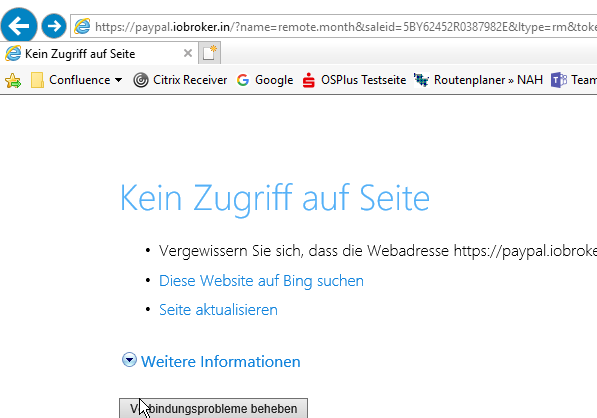Click 'Seite aktualisieren' link

click(218, 310)
